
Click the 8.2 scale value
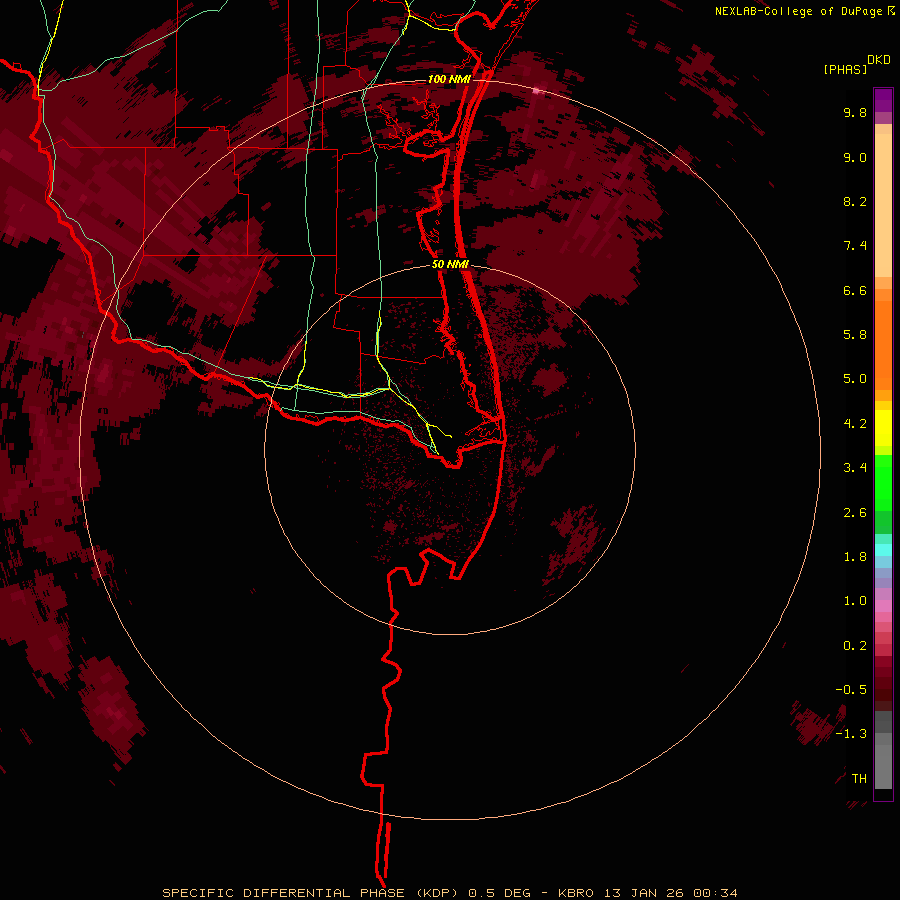pyautogui.click(x=855, y=201)
